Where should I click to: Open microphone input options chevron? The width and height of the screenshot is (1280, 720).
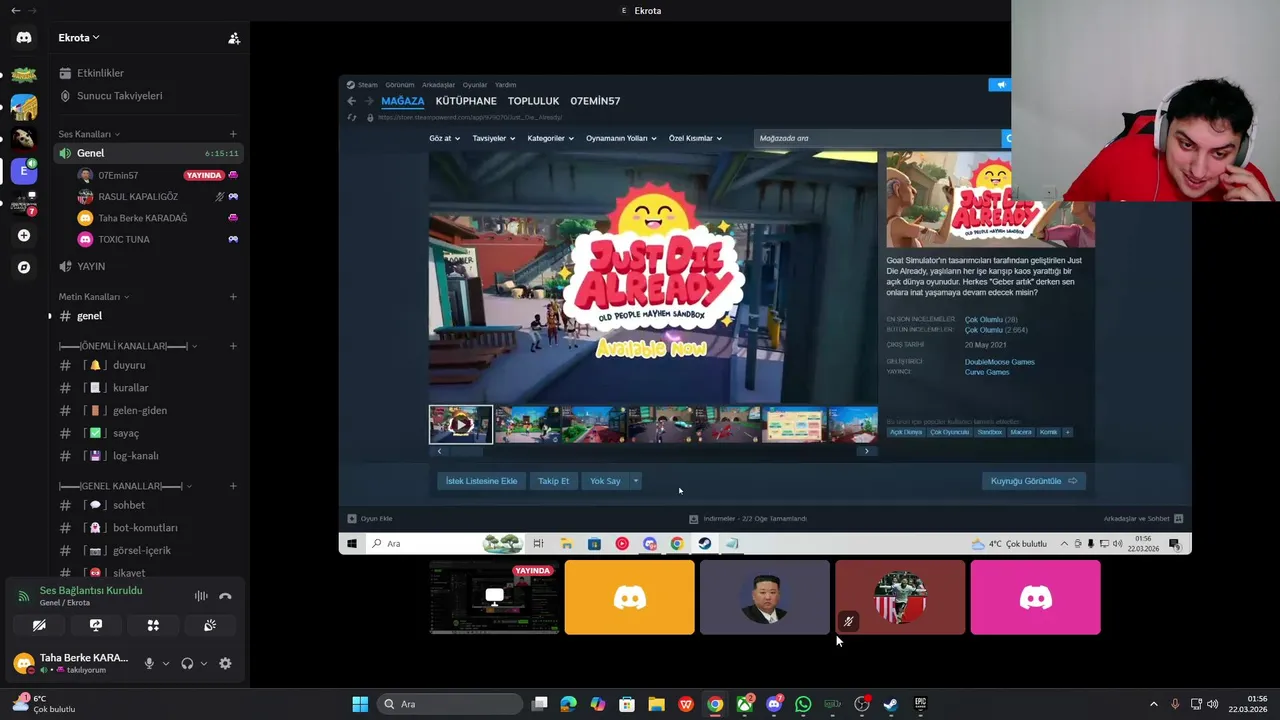(166, 663)
